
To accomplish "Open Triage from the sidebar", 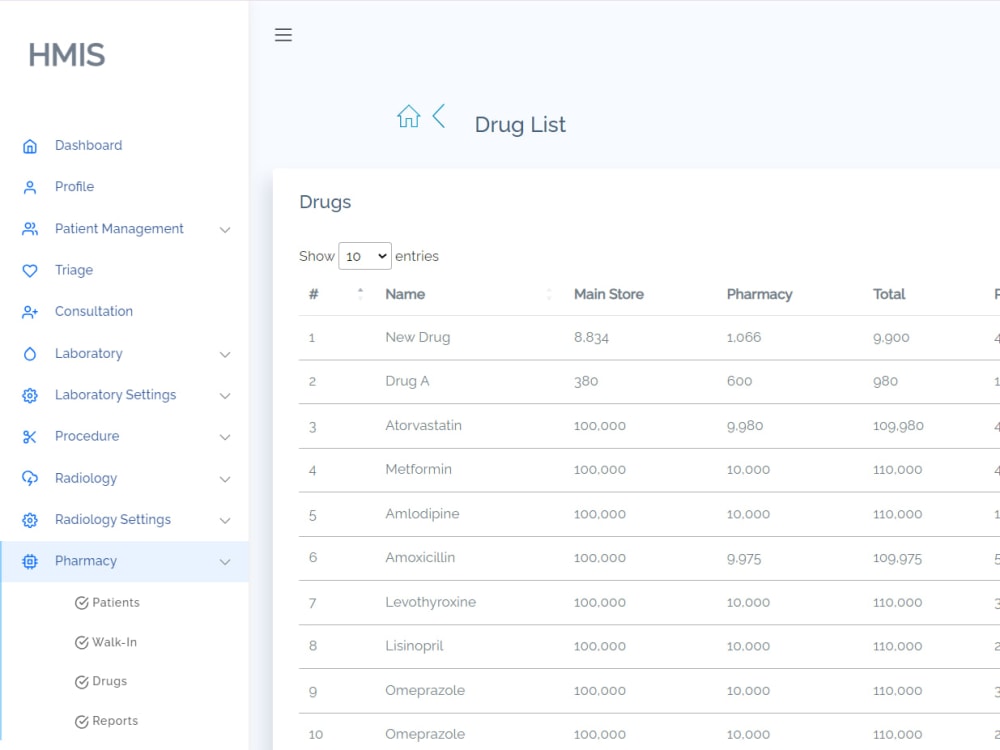I will (x=74, y=270).
